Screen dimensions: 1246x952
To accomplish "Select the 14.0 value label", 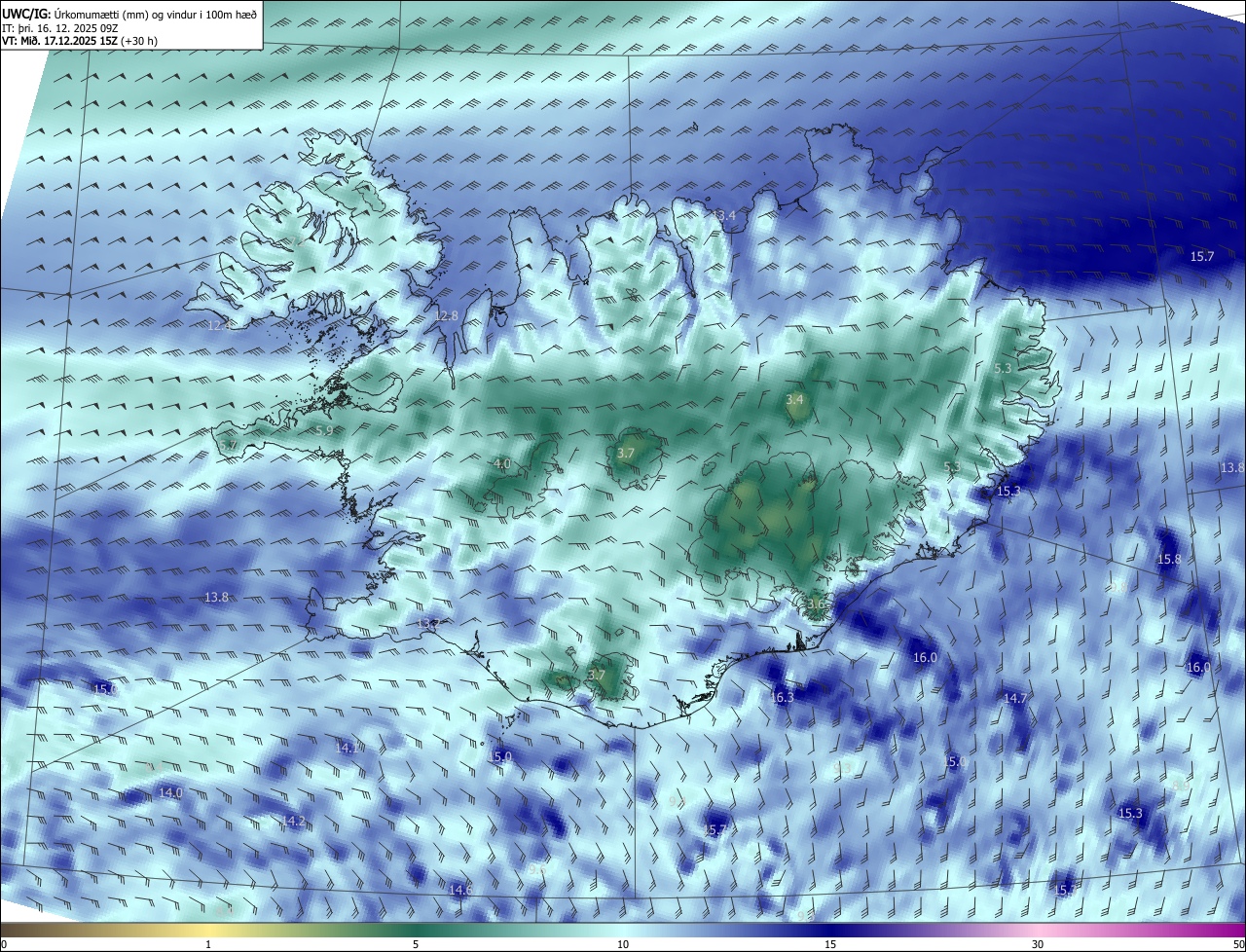I will tap(170, 793).
